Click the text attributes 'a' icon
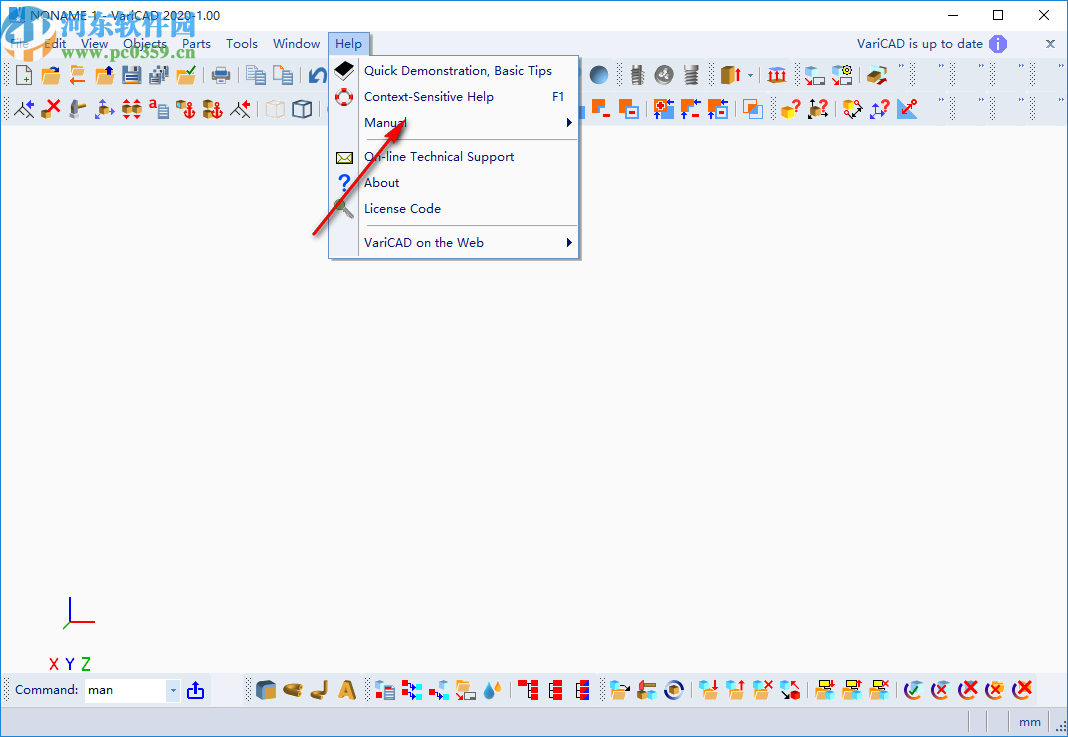Viewport: 1068px width, 737px height. click(x=159, y=109)
